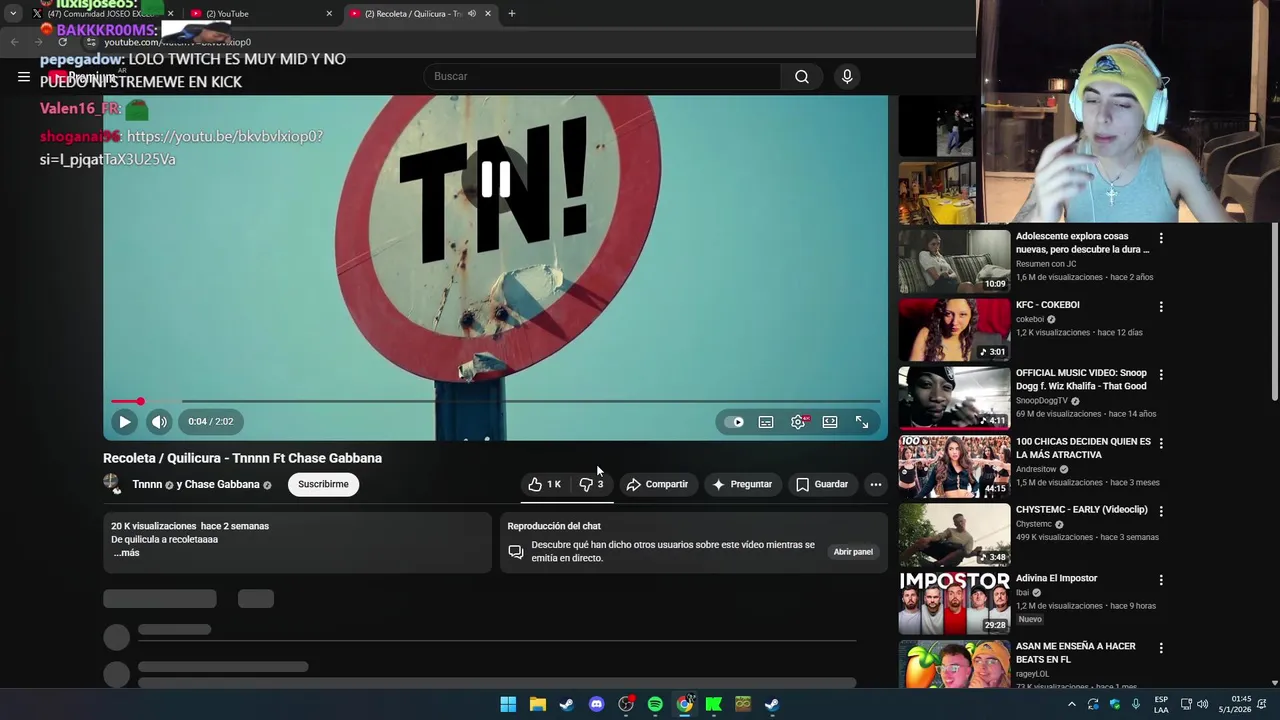Open Kick app from the taskbar

click(x=714, y=704)
